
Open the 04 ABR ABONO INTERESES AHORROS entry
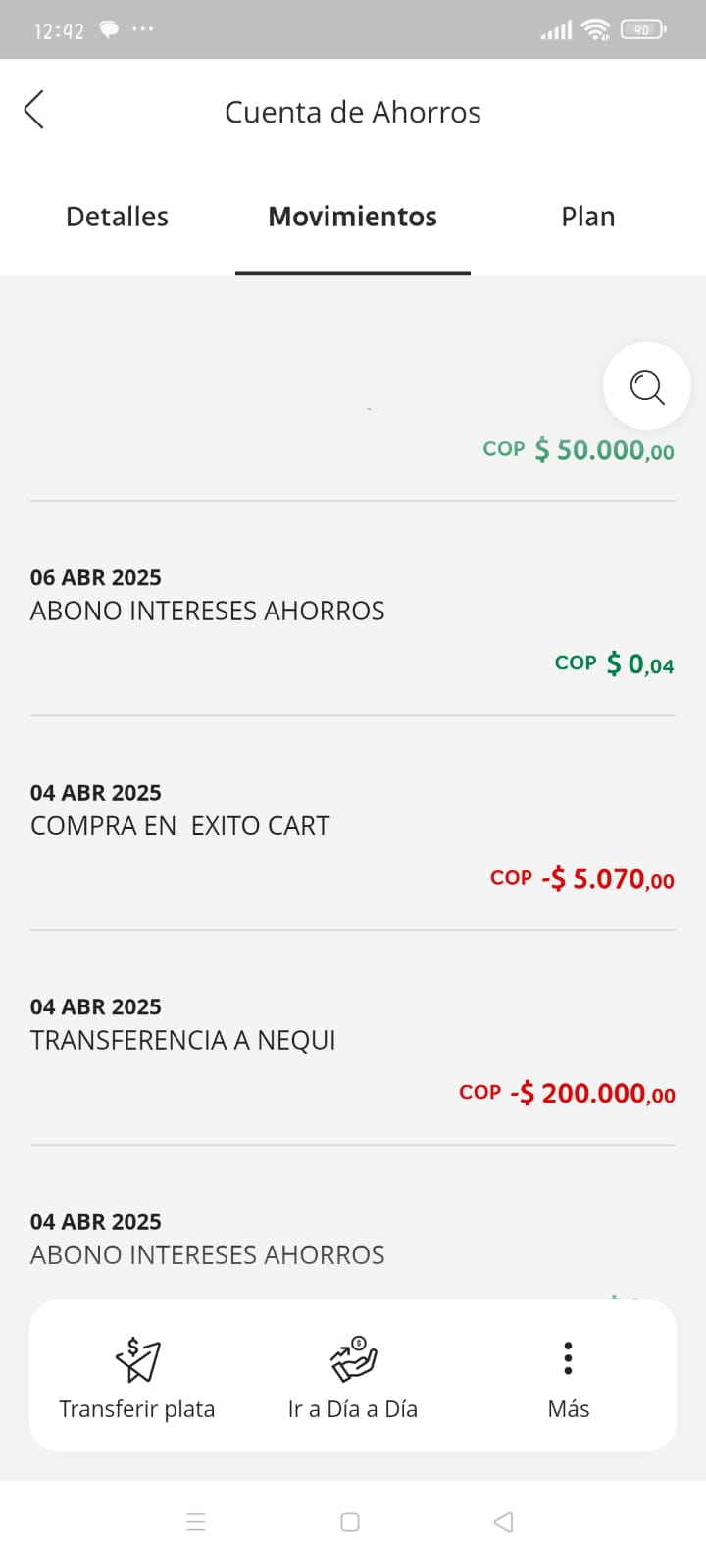pyautogui.click(x=207, y=1254)
